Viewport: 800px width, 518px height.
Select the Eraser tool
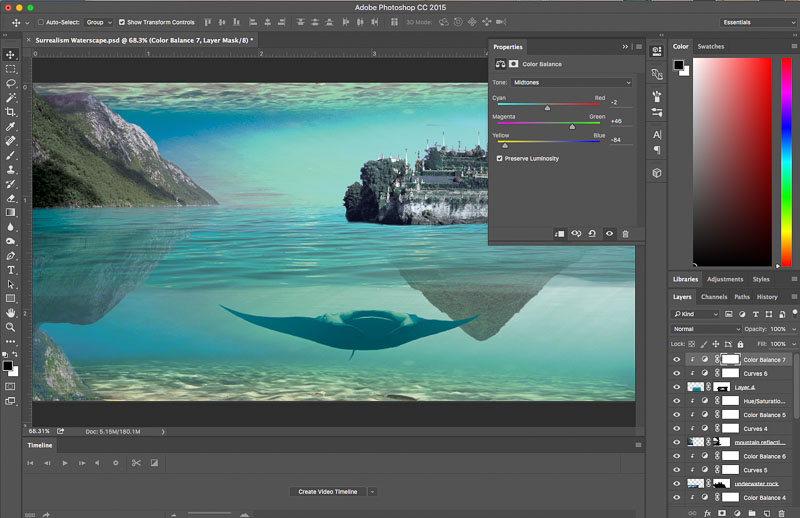click(x=10, y=198)
